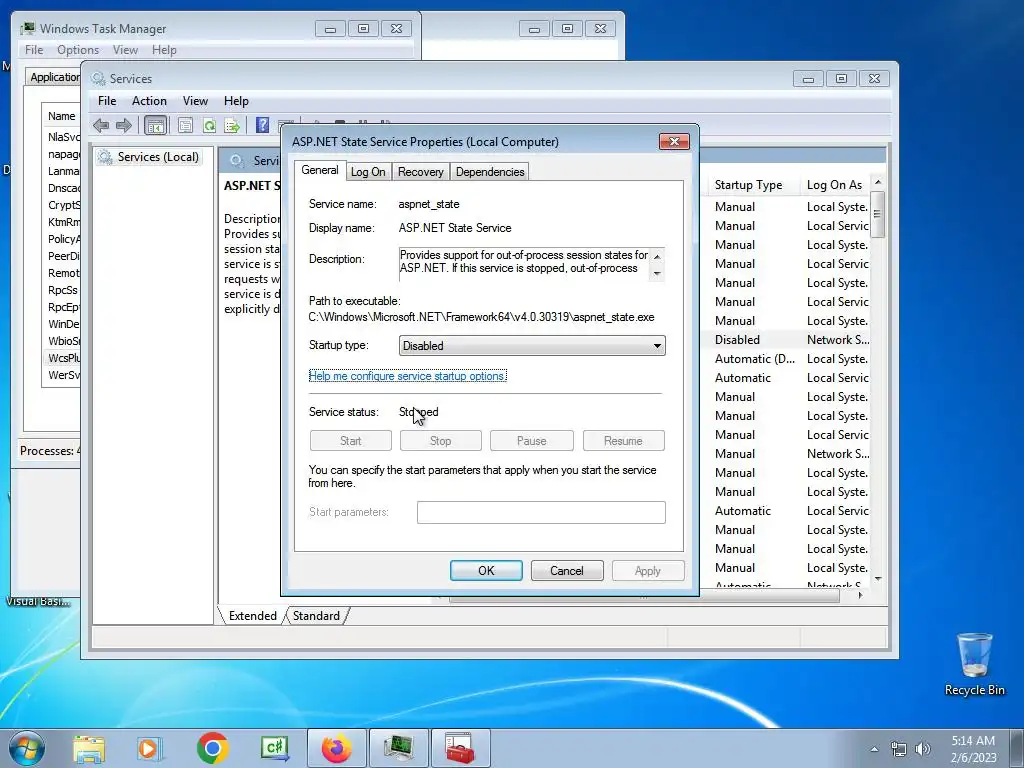
Task: Open the File menu in Services
Action: tap(107, 101)
